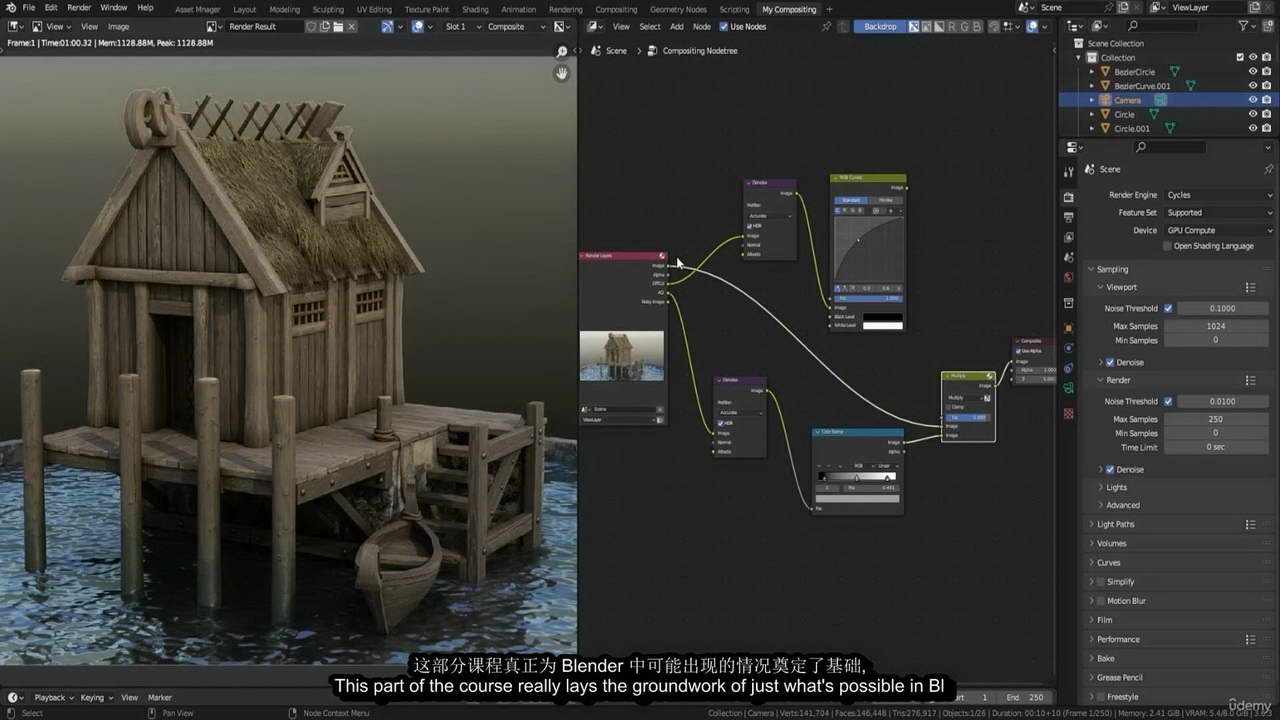This screenshot has height=720, width=1280.
Task: Click the White Level swatch in RGB Curves
Action: (x=882, y=325)
